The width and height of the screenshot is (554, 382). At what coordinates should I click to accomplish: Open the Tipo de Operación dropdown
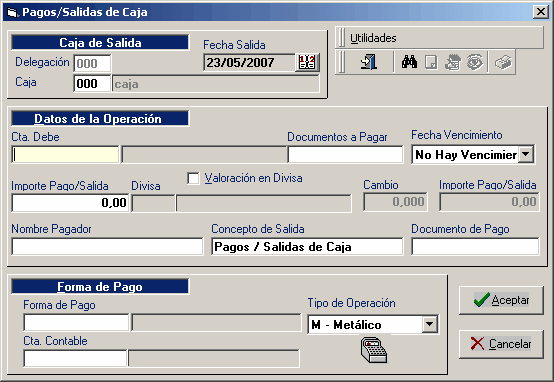[x=430, y=324]
